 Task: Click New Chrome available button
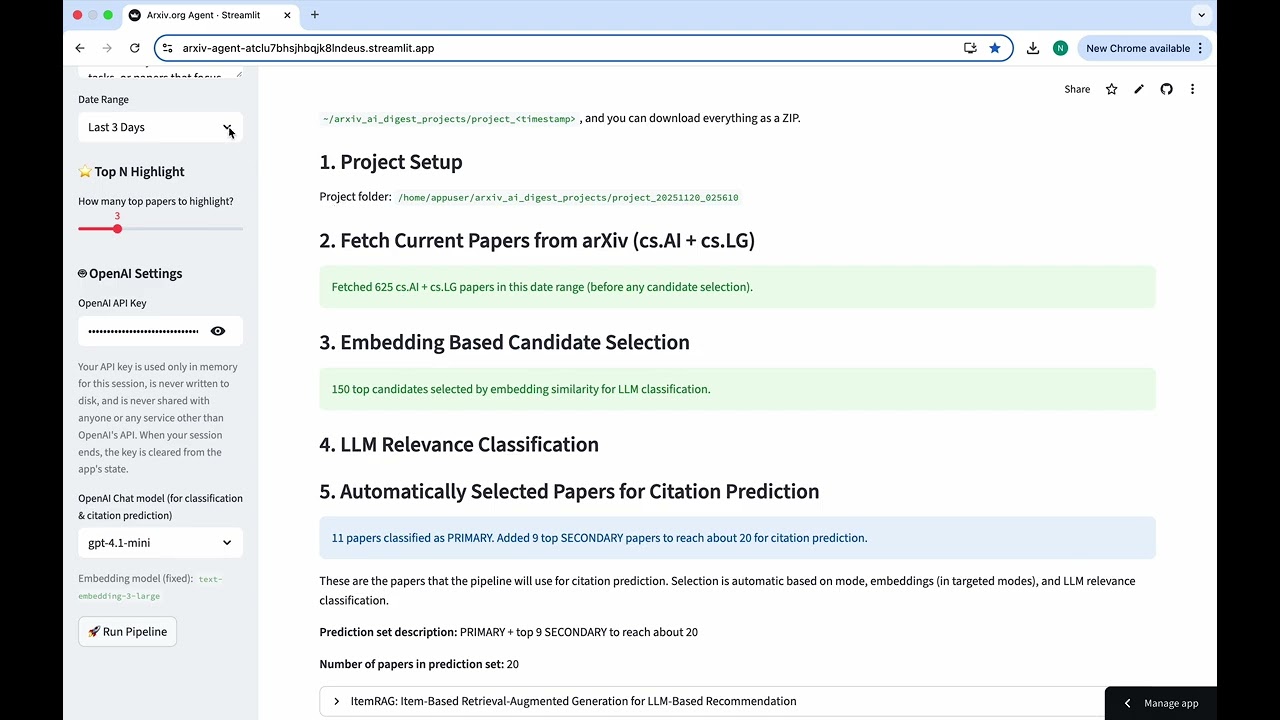1145,48
